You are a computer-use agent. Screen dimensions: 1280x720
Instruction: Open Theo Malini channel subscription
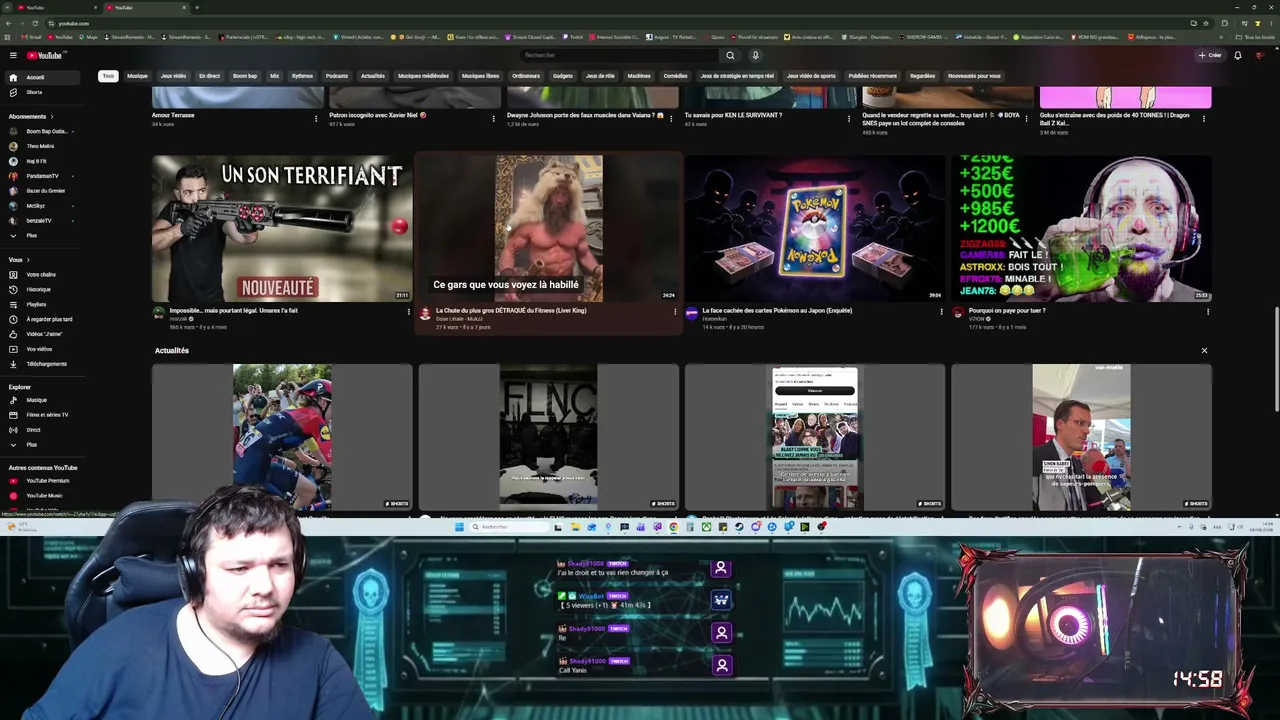point(40,146)
